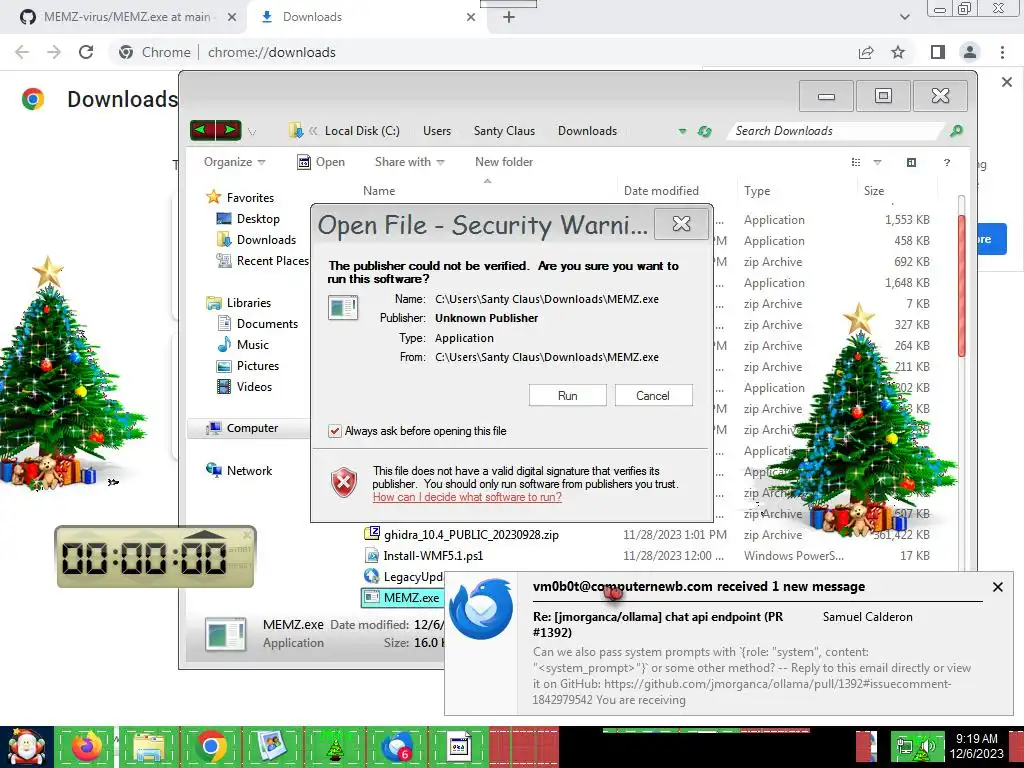Open Chrome profile avatar

[970, 52]
